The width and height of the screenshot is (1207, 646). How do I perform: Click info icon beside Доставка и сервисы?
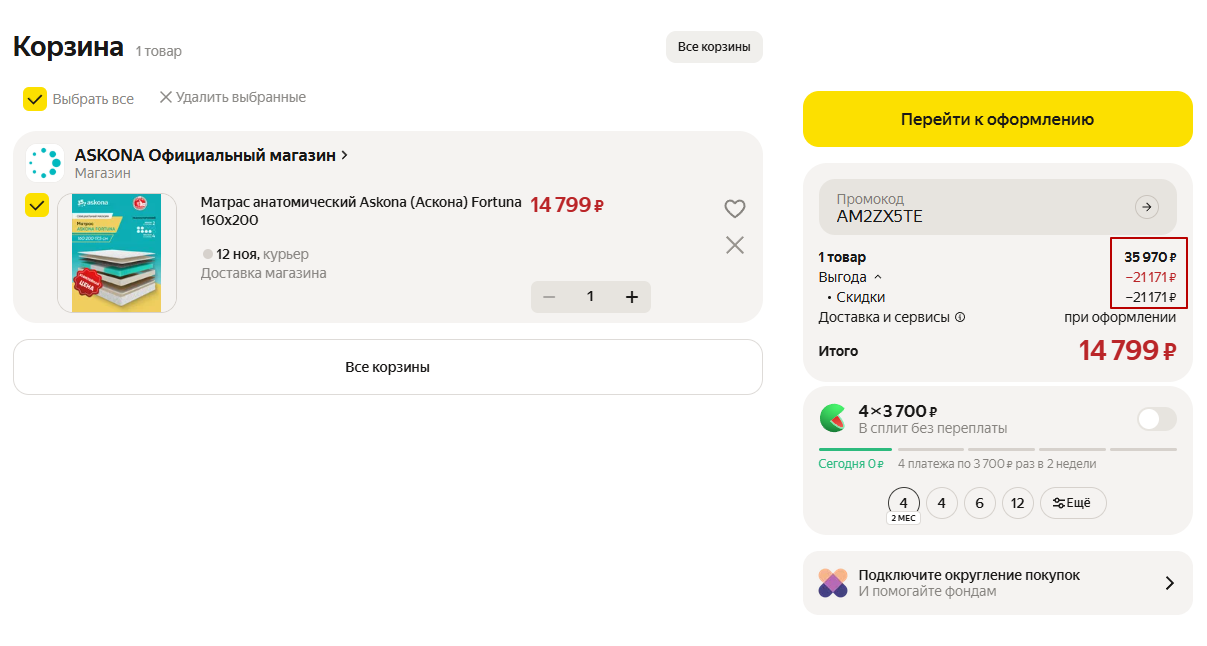point(960,318)
